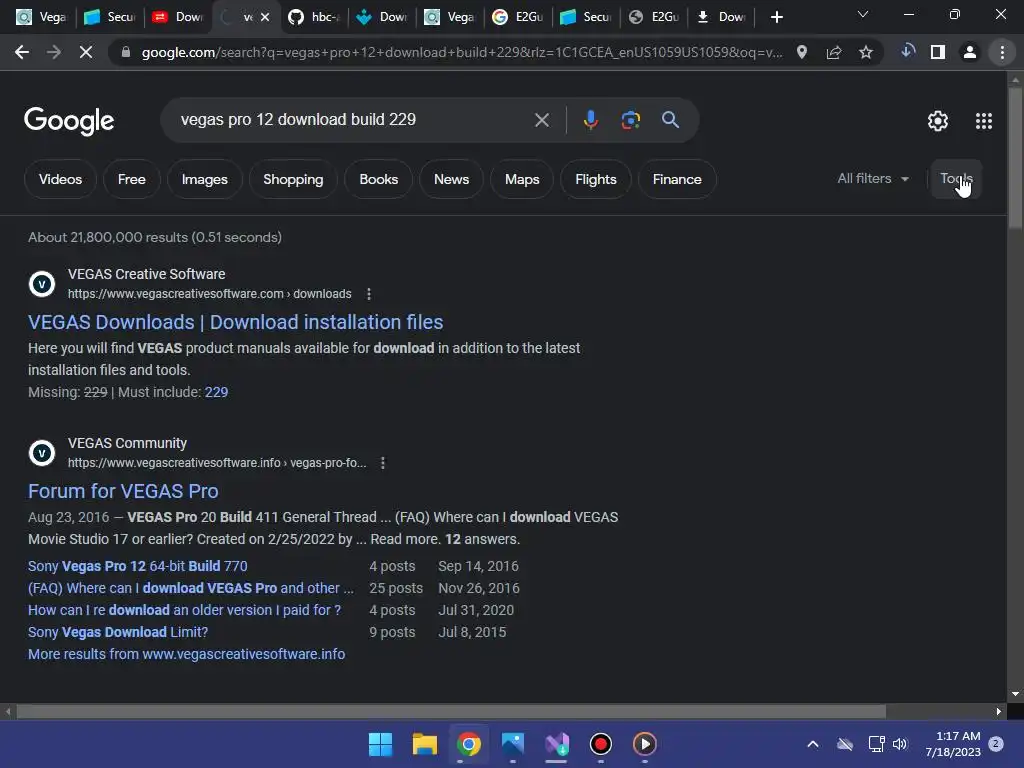Image resolution: width=1024 pixels, height=768 pixels.
Task: Open Chrome downloads icon in toolbar
Action: [907, 51]
